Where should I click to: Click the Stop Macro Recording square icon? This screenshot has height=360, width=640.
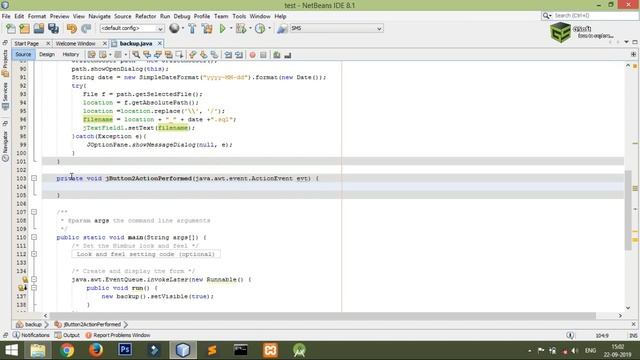pos(263,55)
